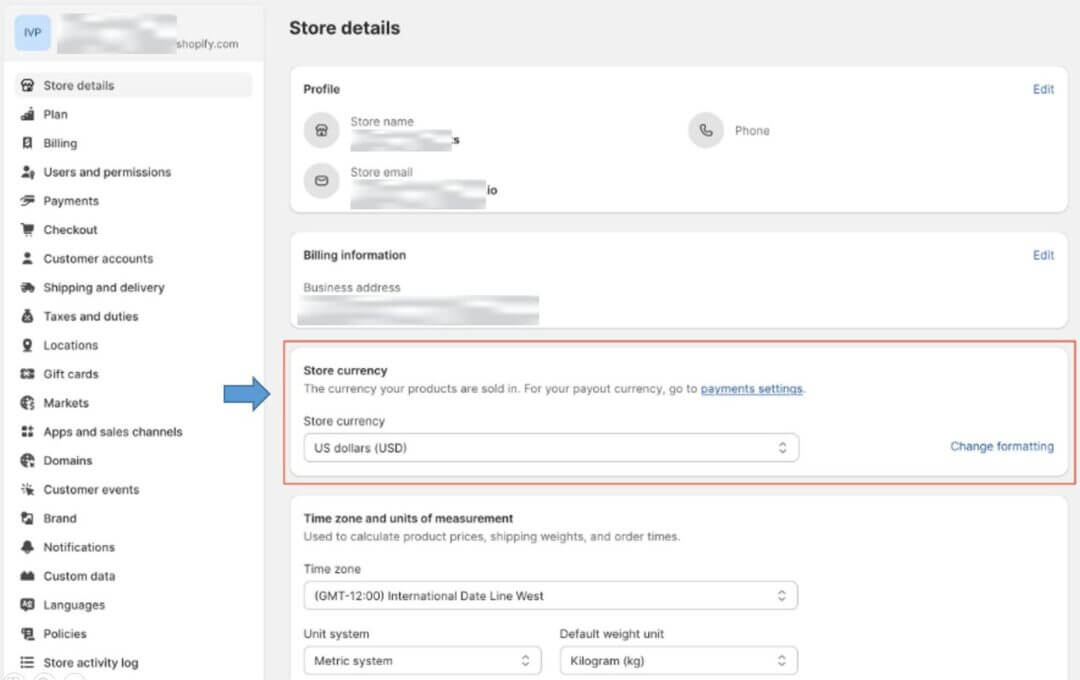Open the Default weight unit dropdown
This screenshot has width=1080, height=680.
(x=678, y=660)
